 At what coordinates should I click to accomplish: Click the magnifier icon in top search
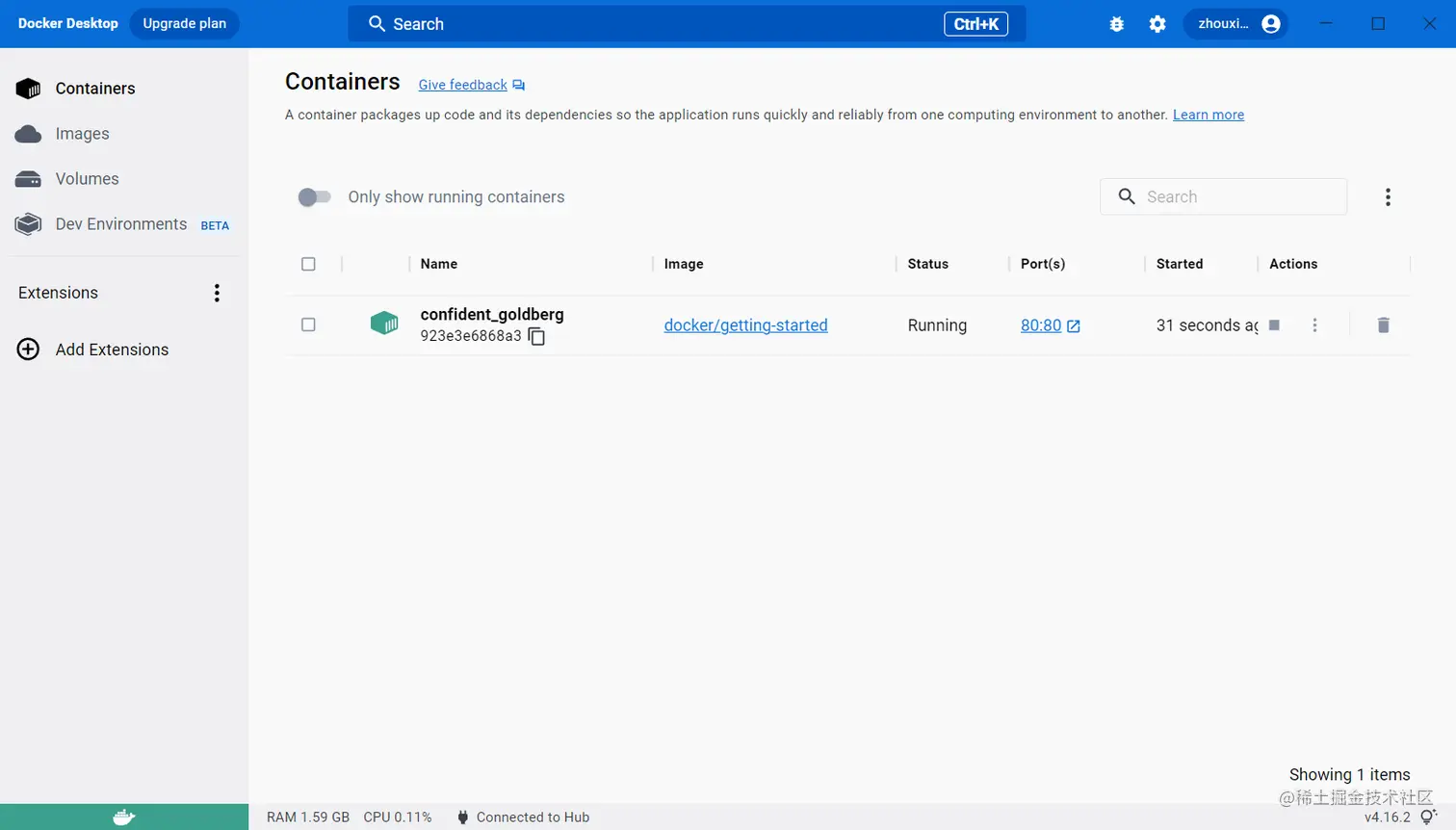[377, 24]
